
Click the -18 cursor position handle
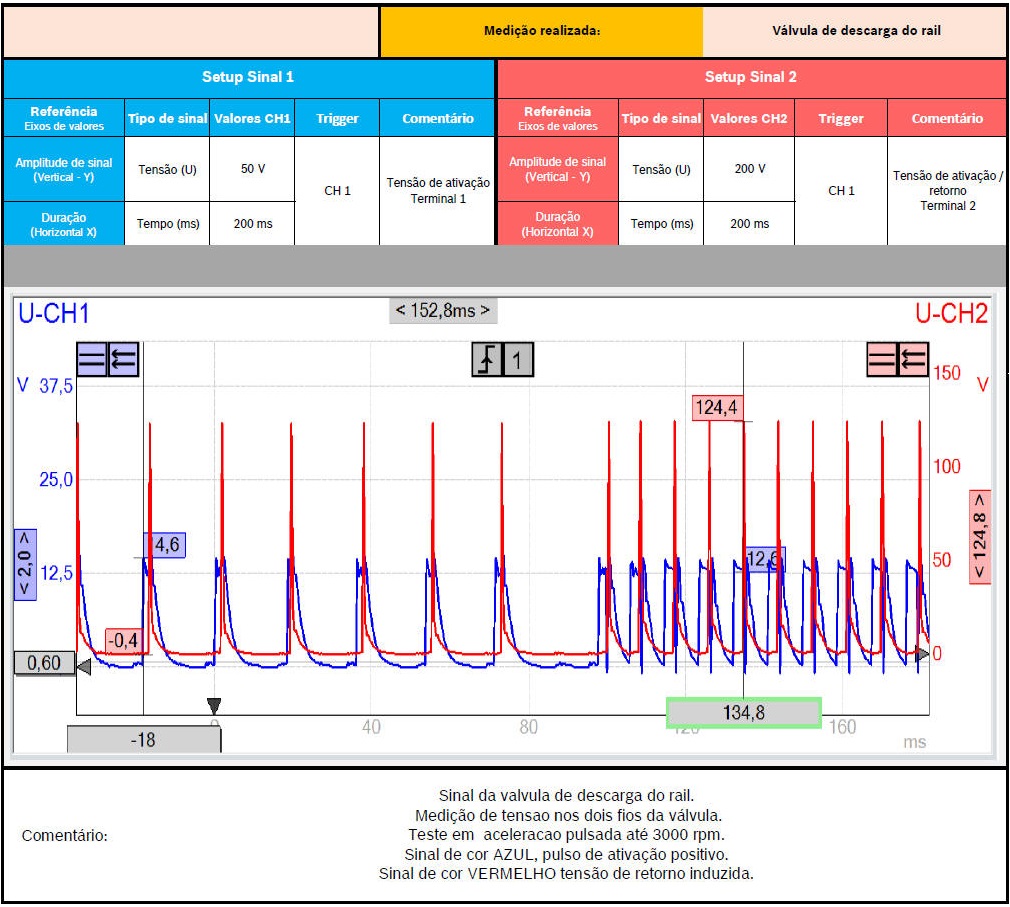(x=143, y=740)
